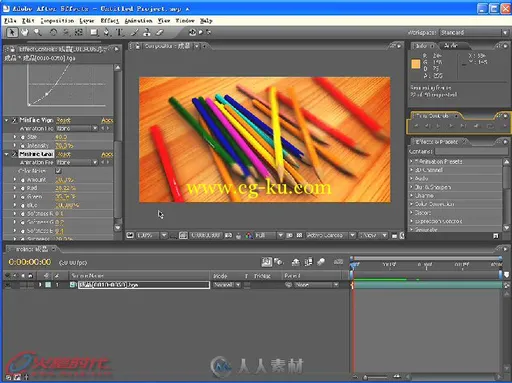
Task: Open Animation Presets dropdown under Misfire Vignette
Action: (77, 128)
